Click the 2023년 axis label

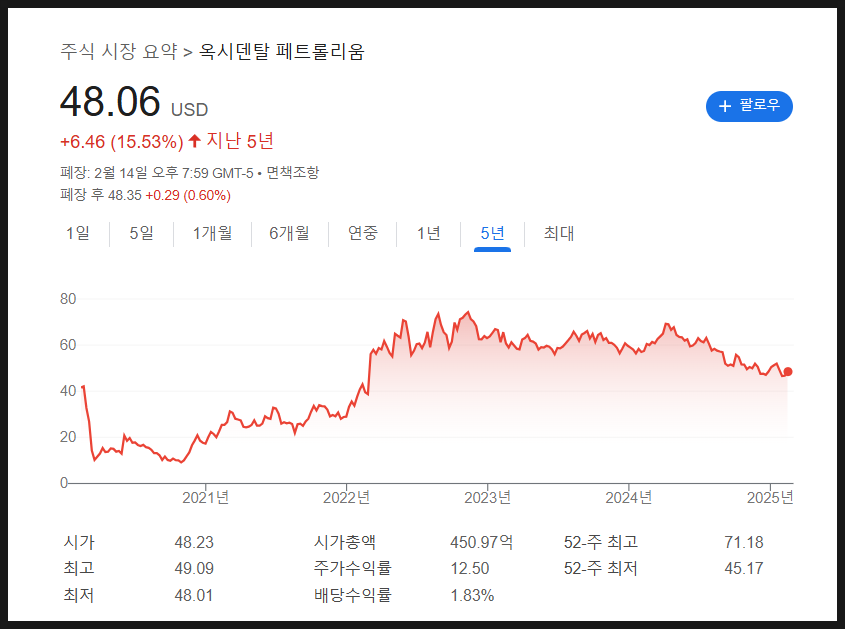coord(488,497)
